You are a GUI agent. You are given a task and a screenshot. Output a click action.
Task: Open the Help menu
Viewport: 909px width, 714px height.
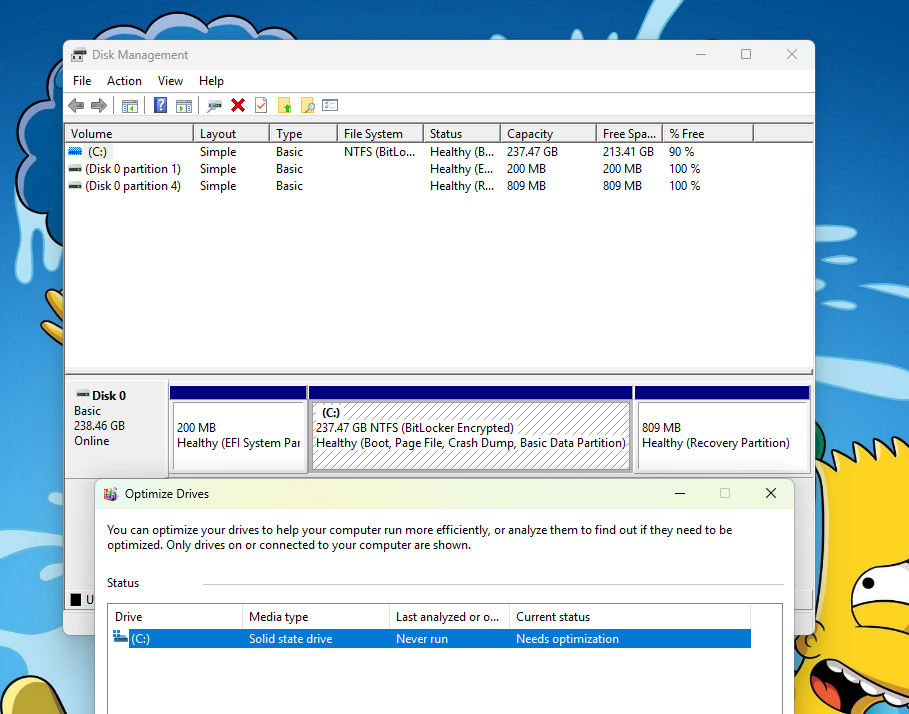211,81
